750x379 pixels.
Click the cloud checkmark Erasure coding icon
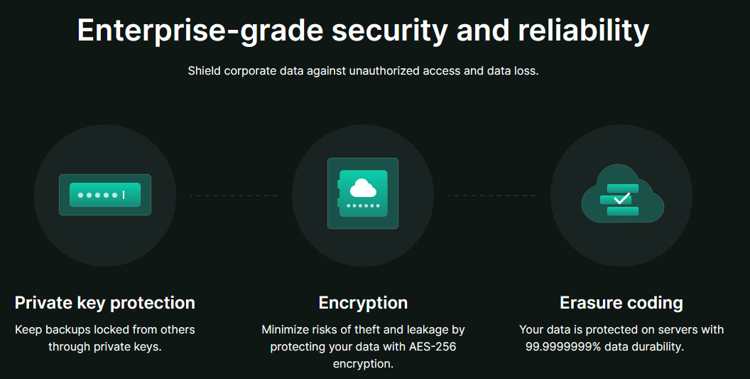pos(622,194)
